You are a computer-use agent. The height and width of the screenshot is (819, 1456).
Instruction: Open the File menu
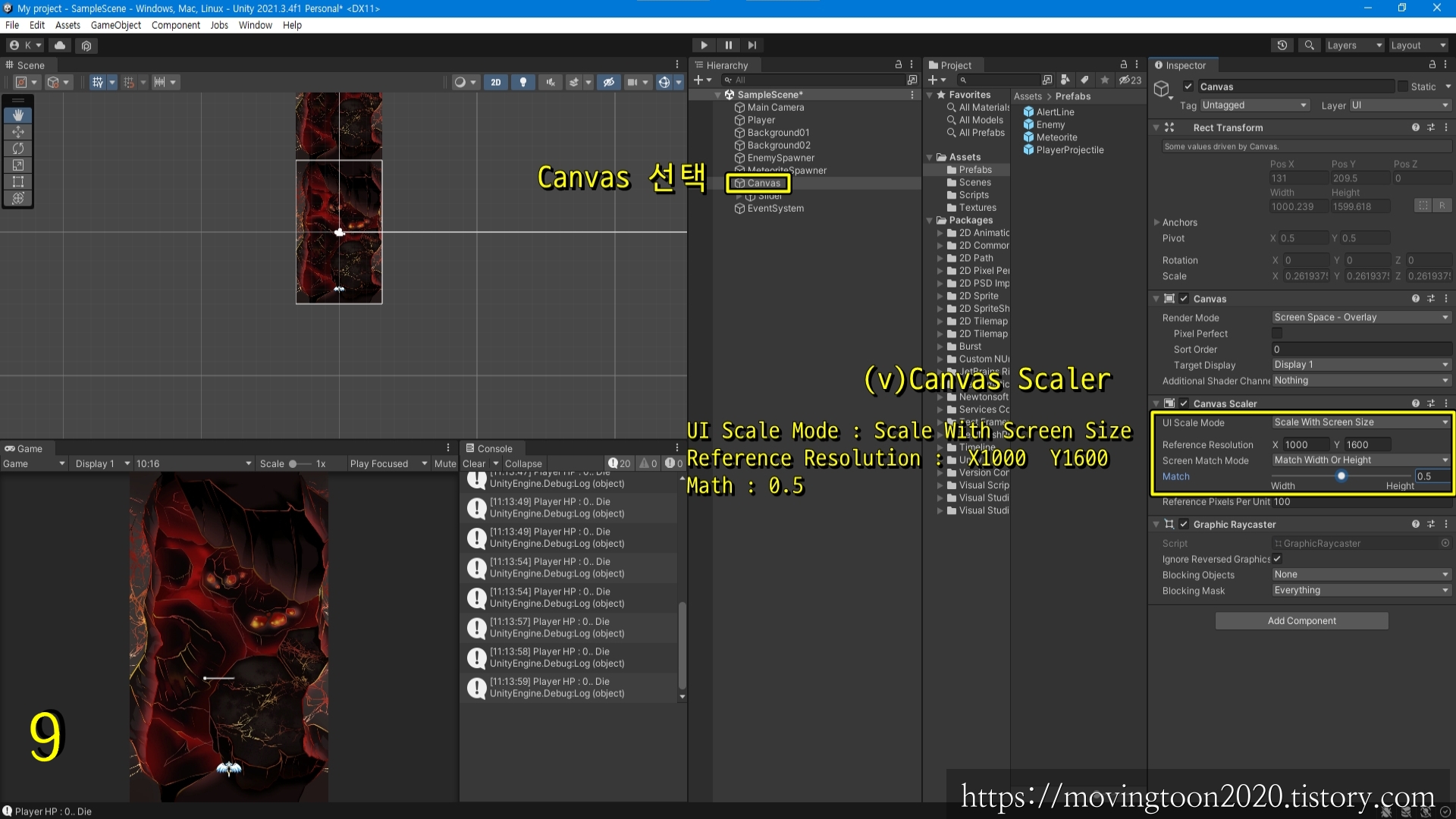12,25
